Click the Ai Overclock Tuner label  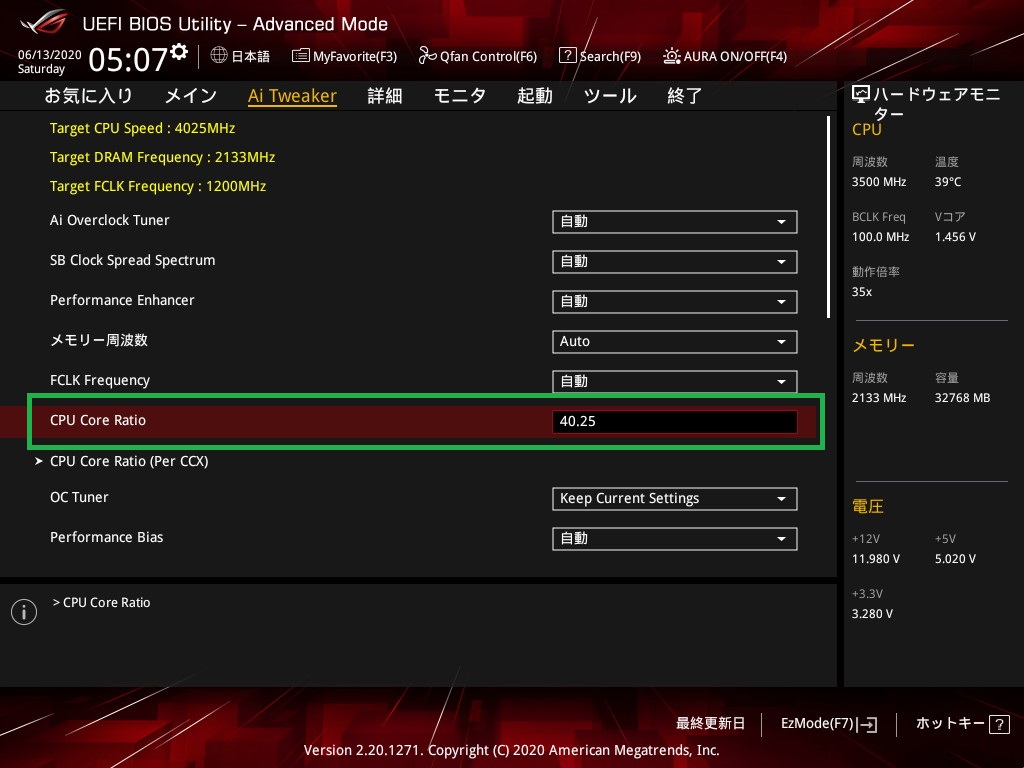[110, 220]
